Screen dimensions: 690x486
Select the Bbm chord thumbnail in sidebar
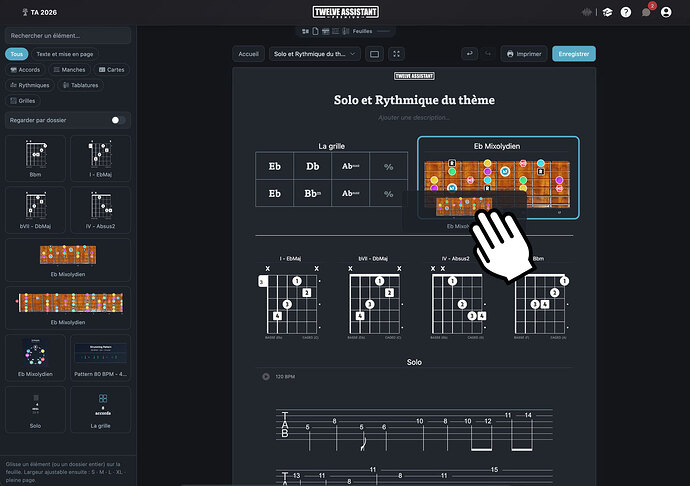click(x=35, y=158)
